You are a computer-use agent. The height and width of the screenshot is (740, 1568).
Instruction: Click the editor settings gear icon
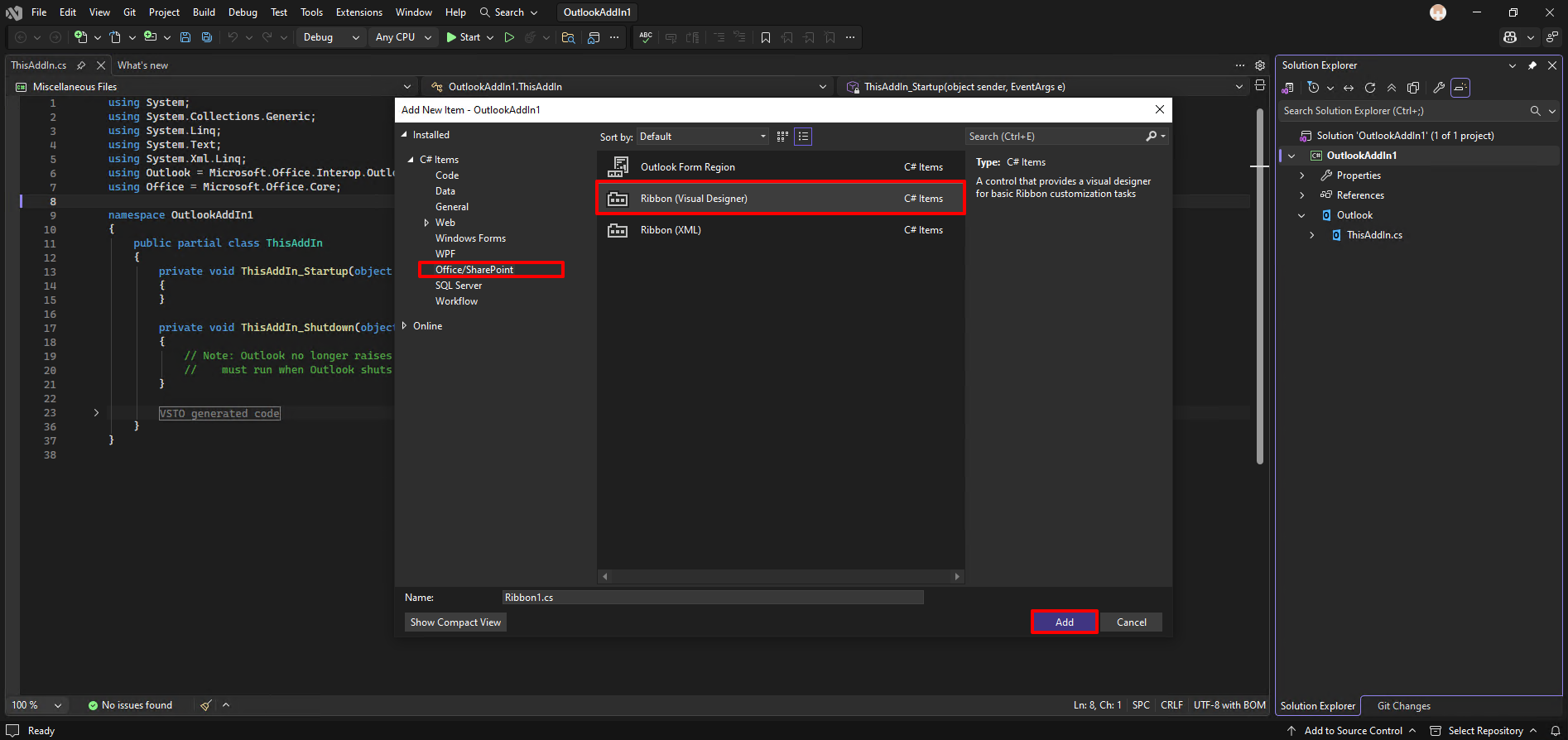tap(1260, 65)
